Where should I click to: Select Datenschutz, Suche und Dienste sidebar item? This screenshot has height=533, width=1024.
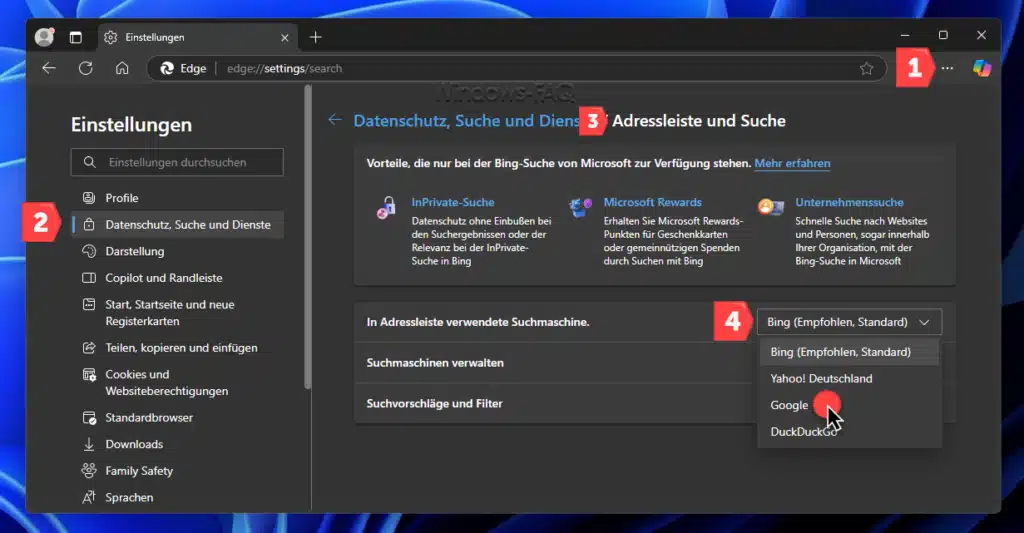pyautogui.click(x=178, y=225)
